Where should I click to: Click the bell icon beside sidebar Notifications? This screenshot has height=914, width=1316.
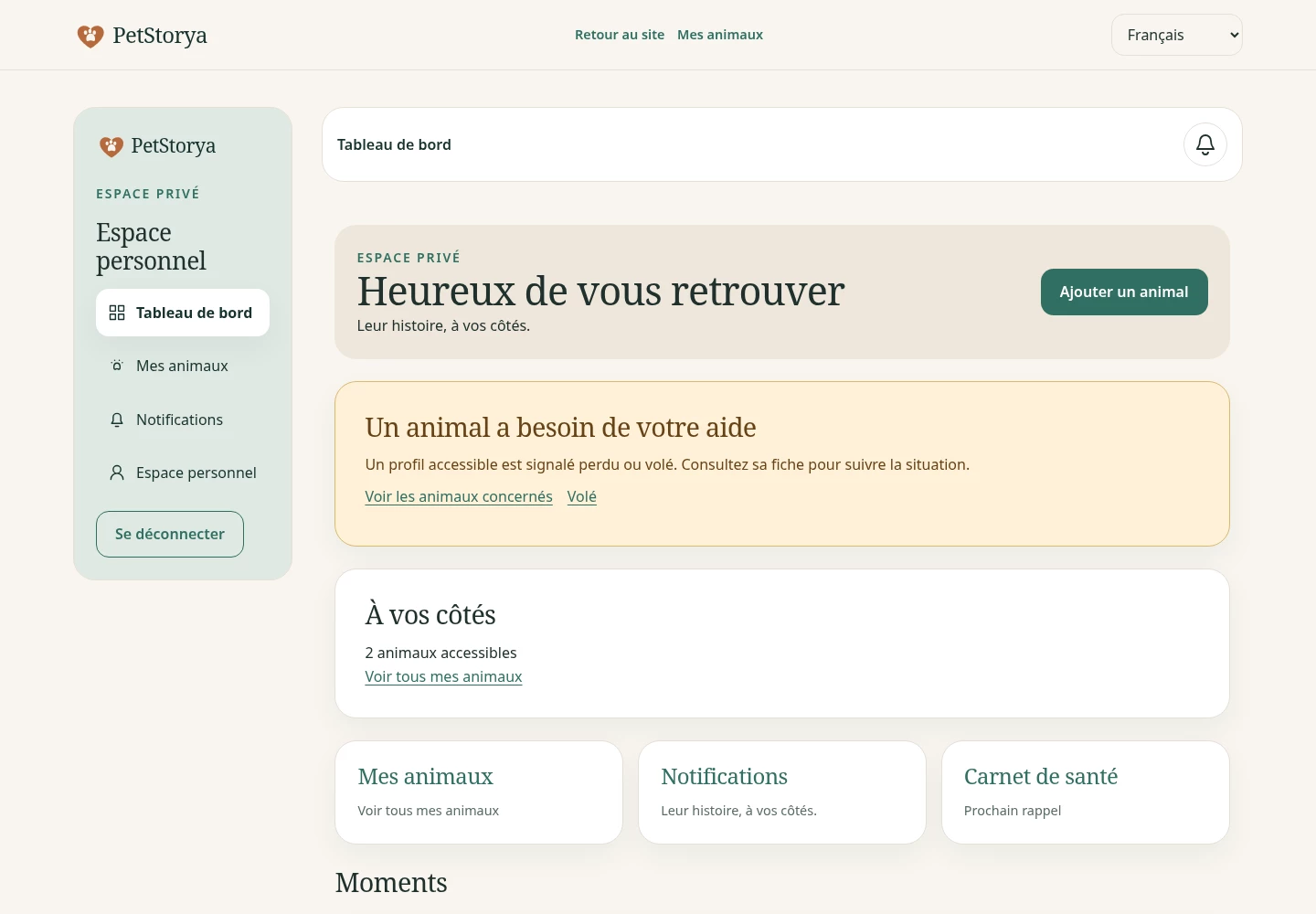tap(117, 420)
